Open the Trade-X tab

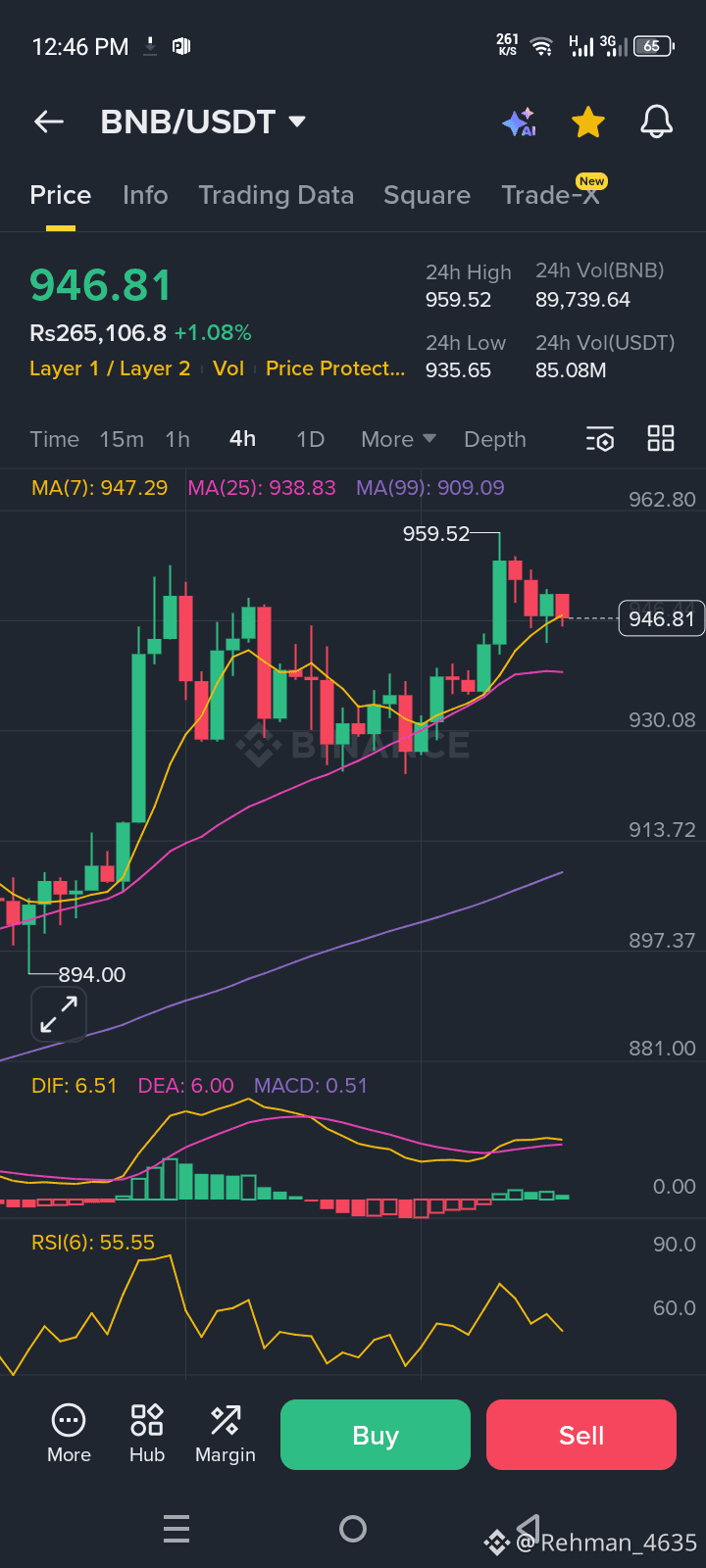[550, 195]
